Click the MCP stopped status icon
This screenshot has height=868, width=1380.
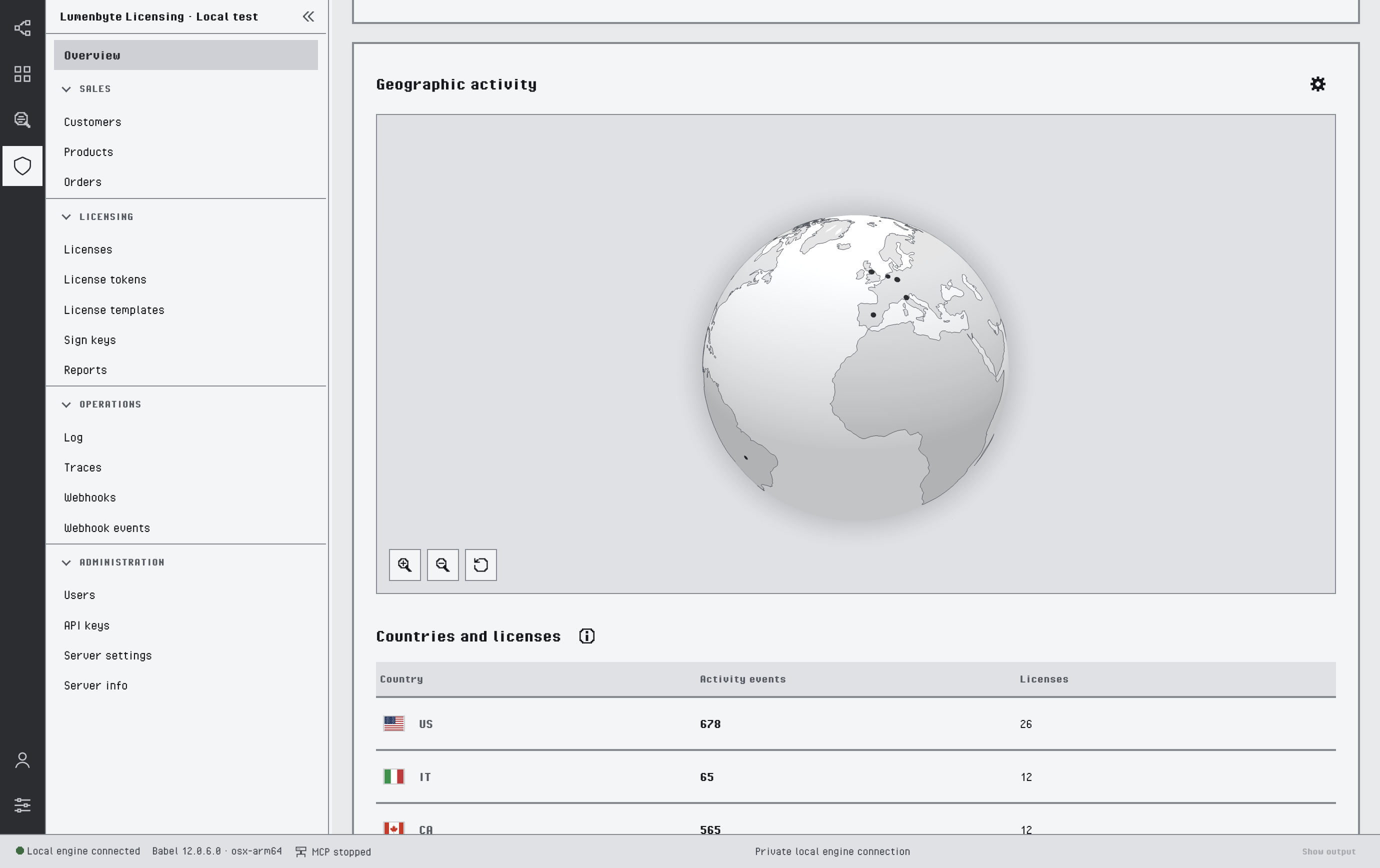coord(301,852)
